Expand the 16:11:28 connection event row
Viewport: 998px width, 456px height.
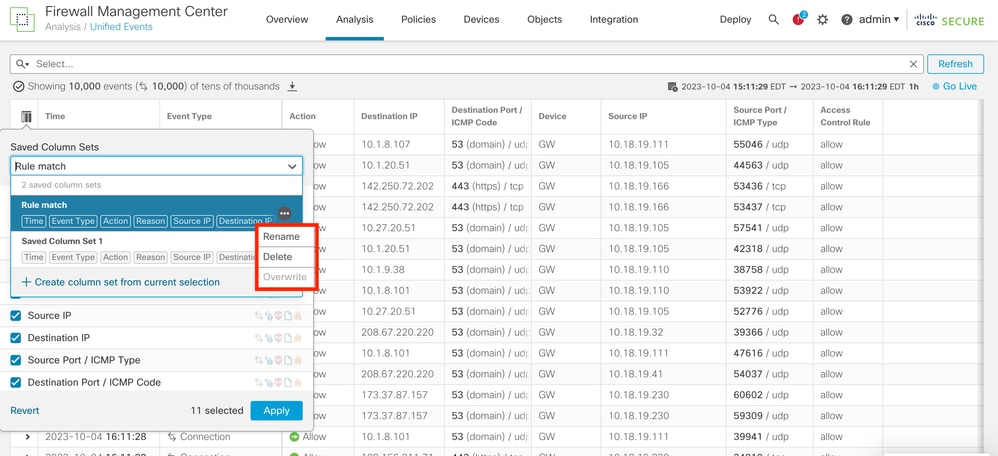[x=27, y=437]
